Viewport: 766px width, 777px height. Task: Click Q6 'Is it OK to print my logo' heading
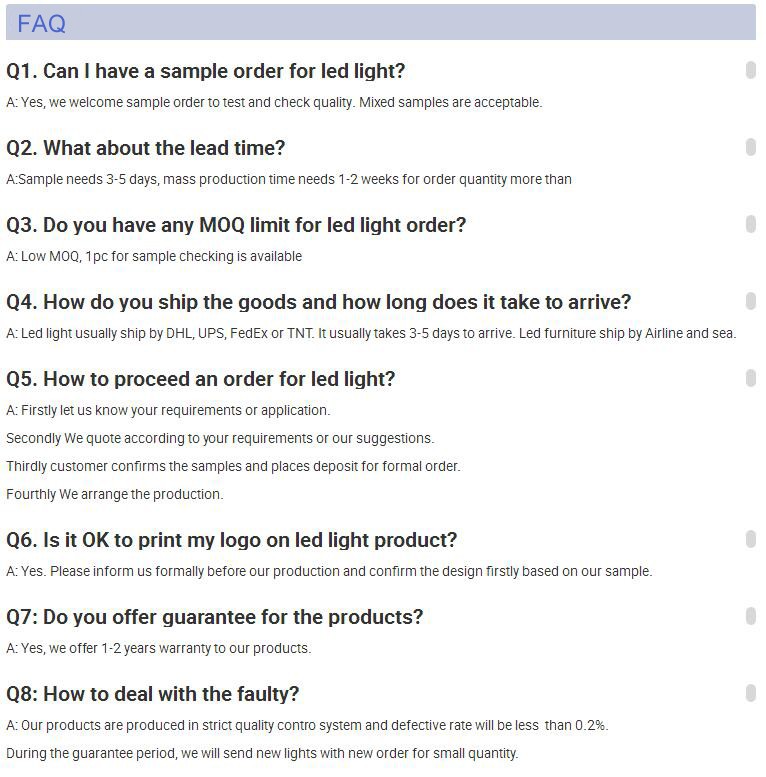pyautogui.click(x=231, y=540)
